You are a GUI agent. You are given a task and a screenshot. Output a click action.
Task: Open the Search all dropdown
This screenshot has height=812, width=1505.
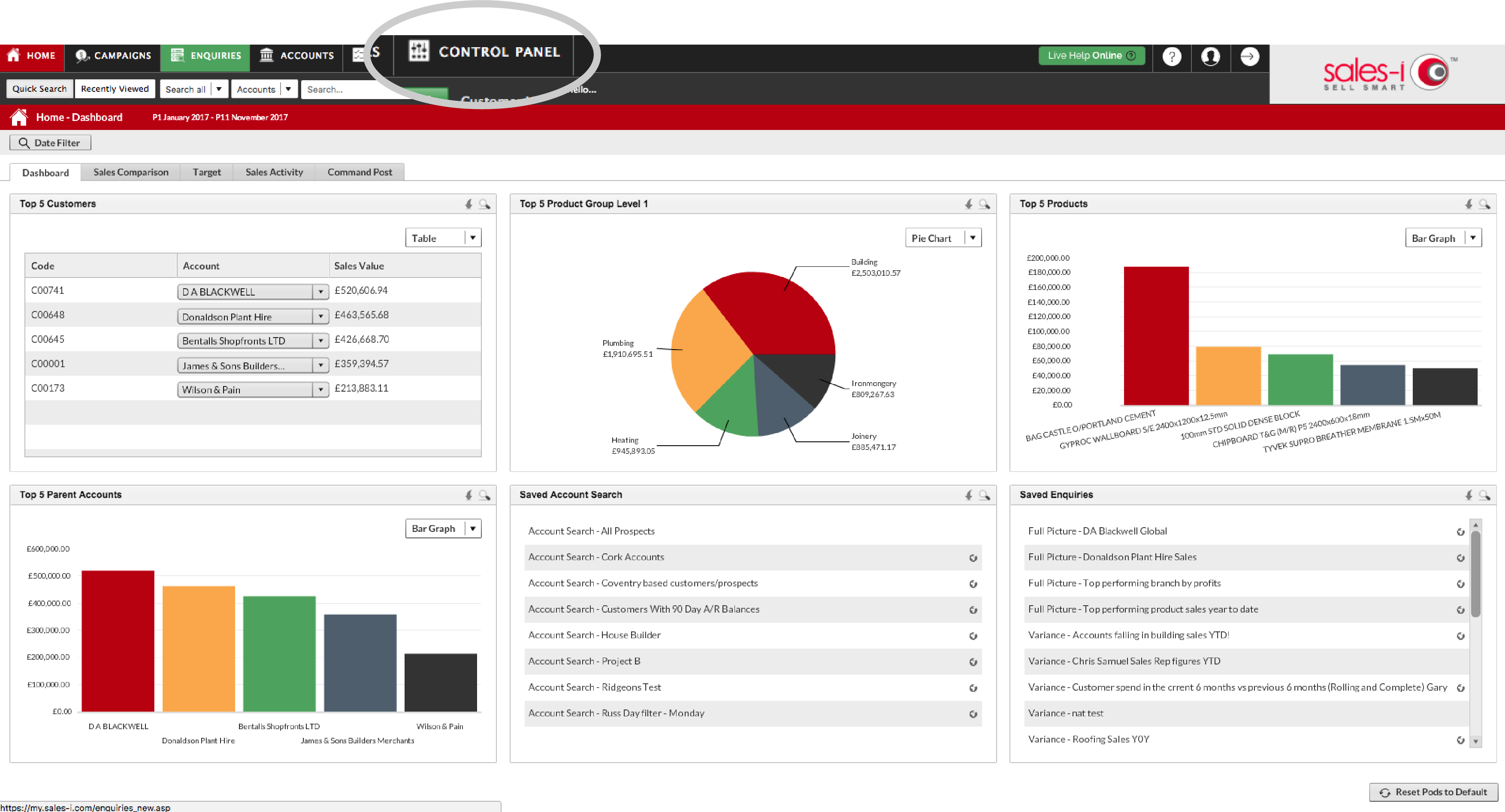(193, 89)
